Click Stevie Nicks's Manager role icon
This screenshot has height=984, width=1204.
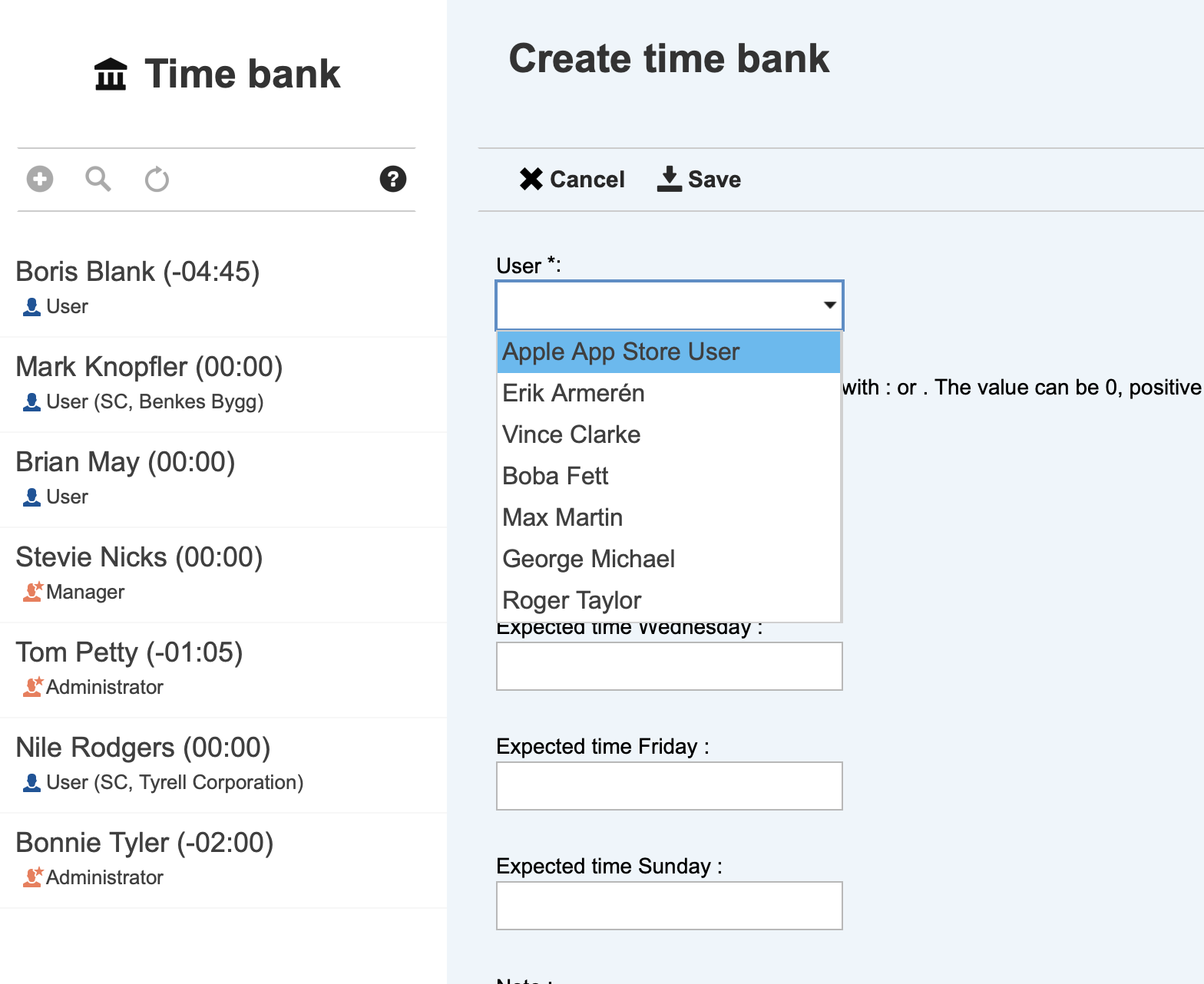point(32,592)
